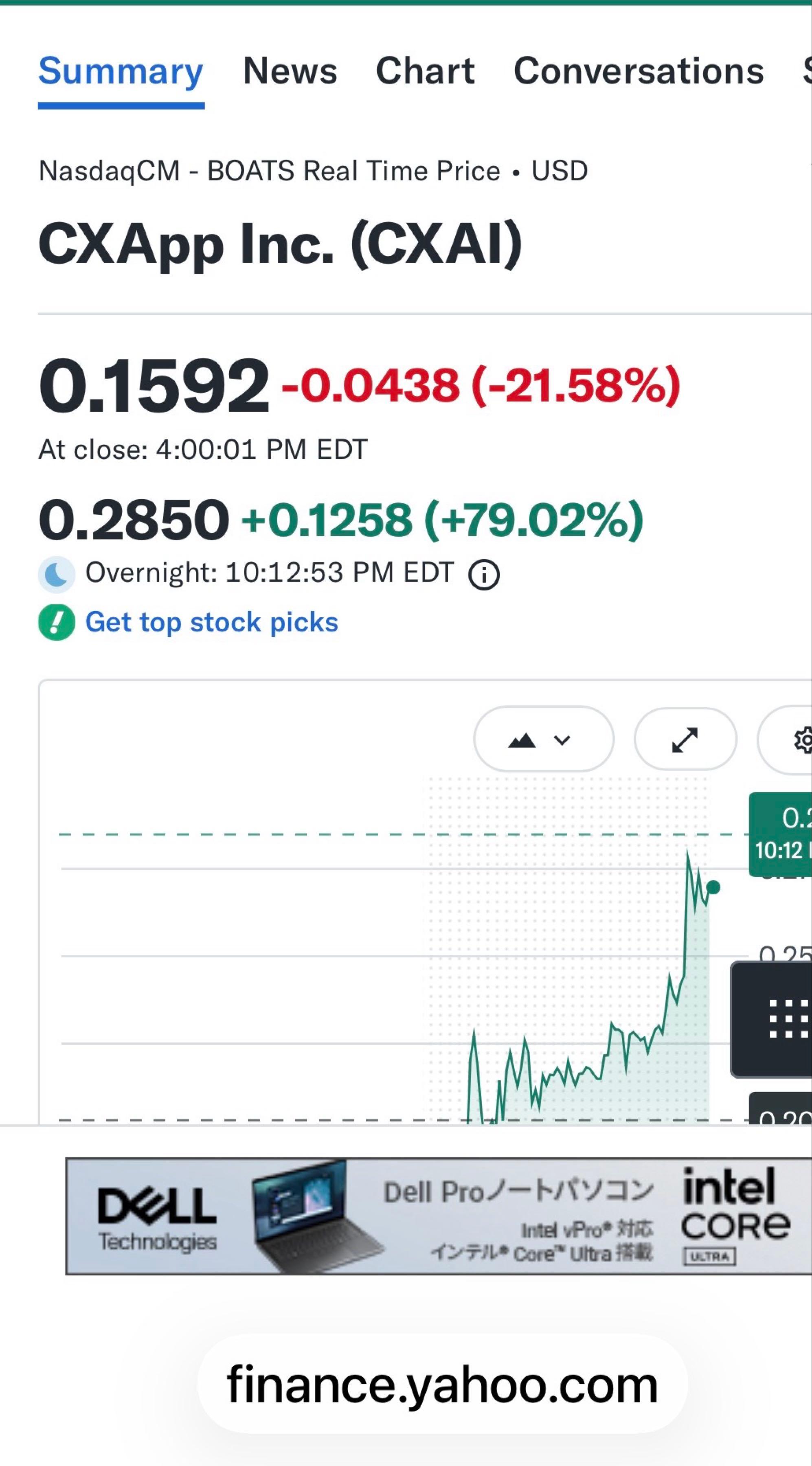Tap the blue moon overnight icon
This screenshot has height=1466, width=812.
click(x=56, y=575)
